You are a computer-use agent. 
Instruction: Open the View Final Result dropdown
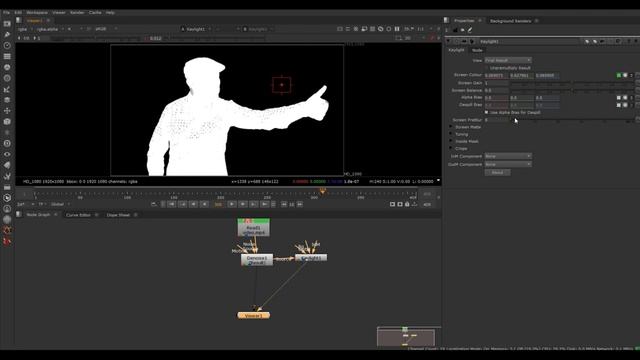(508, 60)
